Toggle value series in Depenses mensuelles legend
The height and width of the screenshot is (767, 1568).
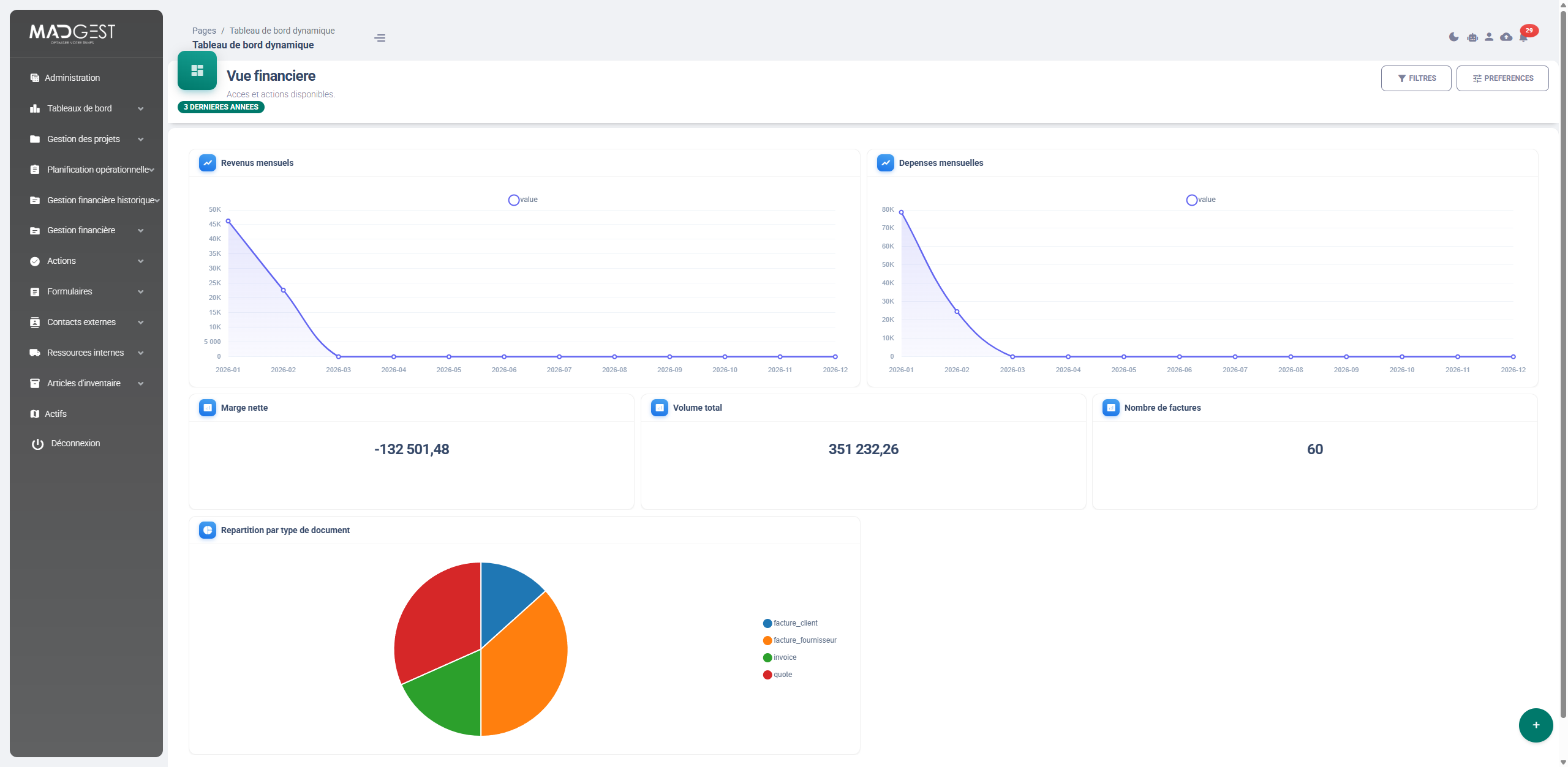[x=1200, y=200]
